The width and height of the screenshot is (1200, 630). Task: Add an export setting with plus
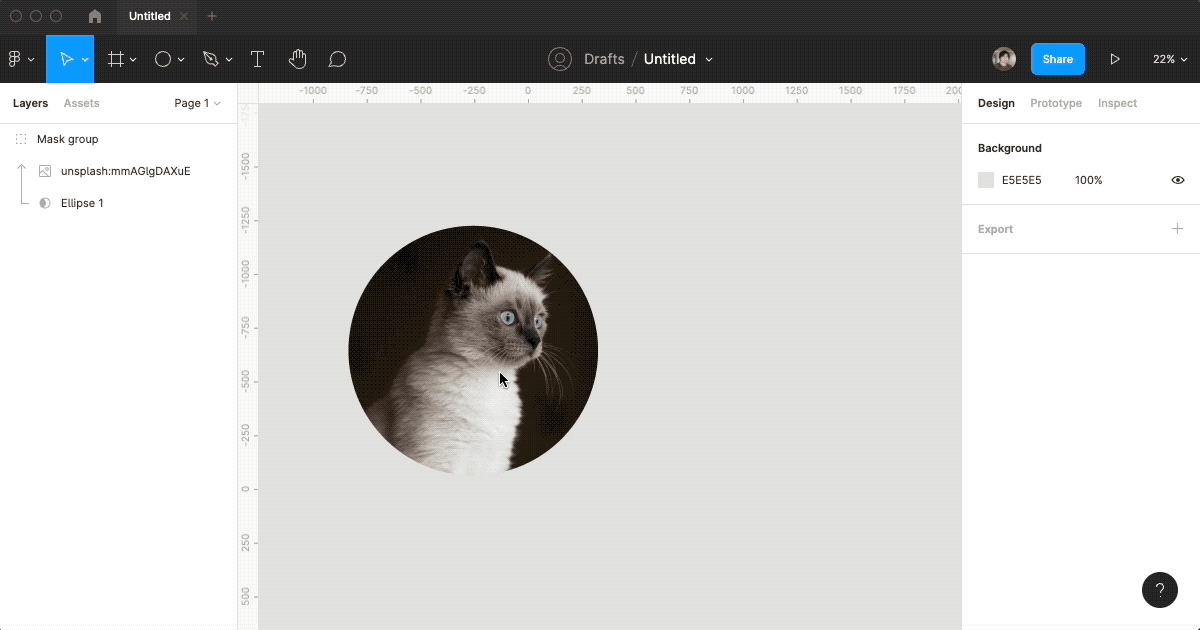pos(1177,229)
